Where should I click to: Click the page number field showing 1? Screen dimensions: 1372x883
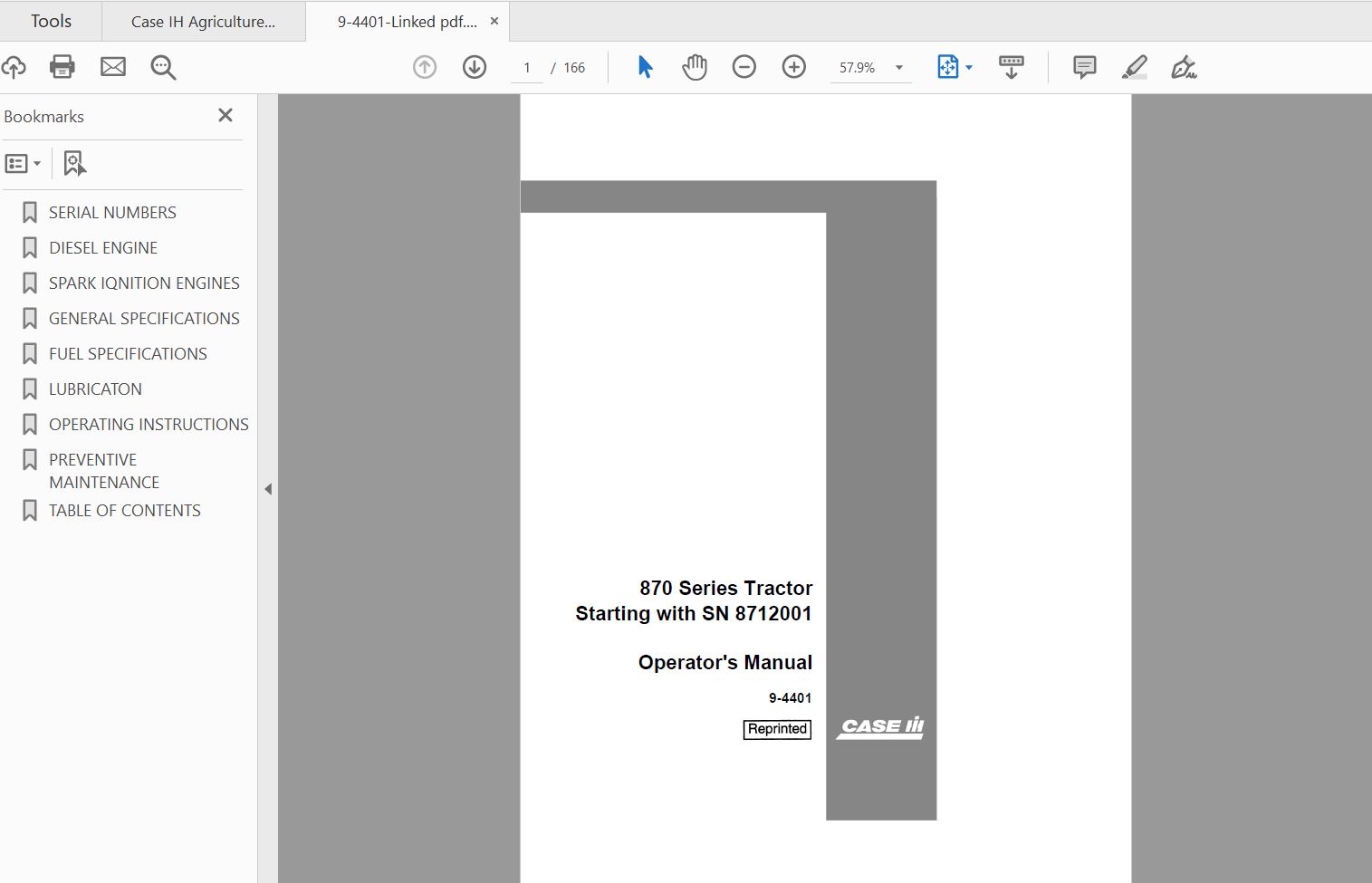point(527,68)
